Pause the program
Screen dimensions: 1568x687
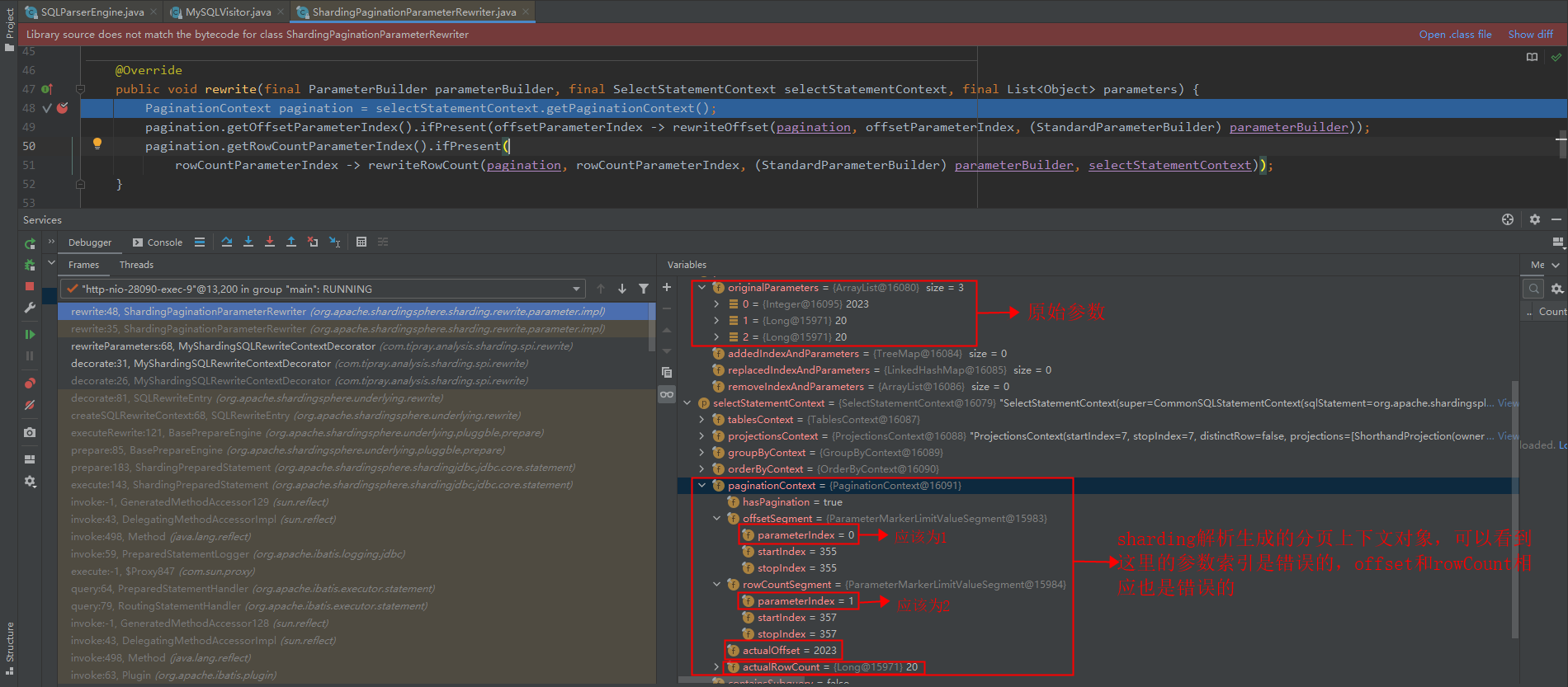(x=30, y=355)
